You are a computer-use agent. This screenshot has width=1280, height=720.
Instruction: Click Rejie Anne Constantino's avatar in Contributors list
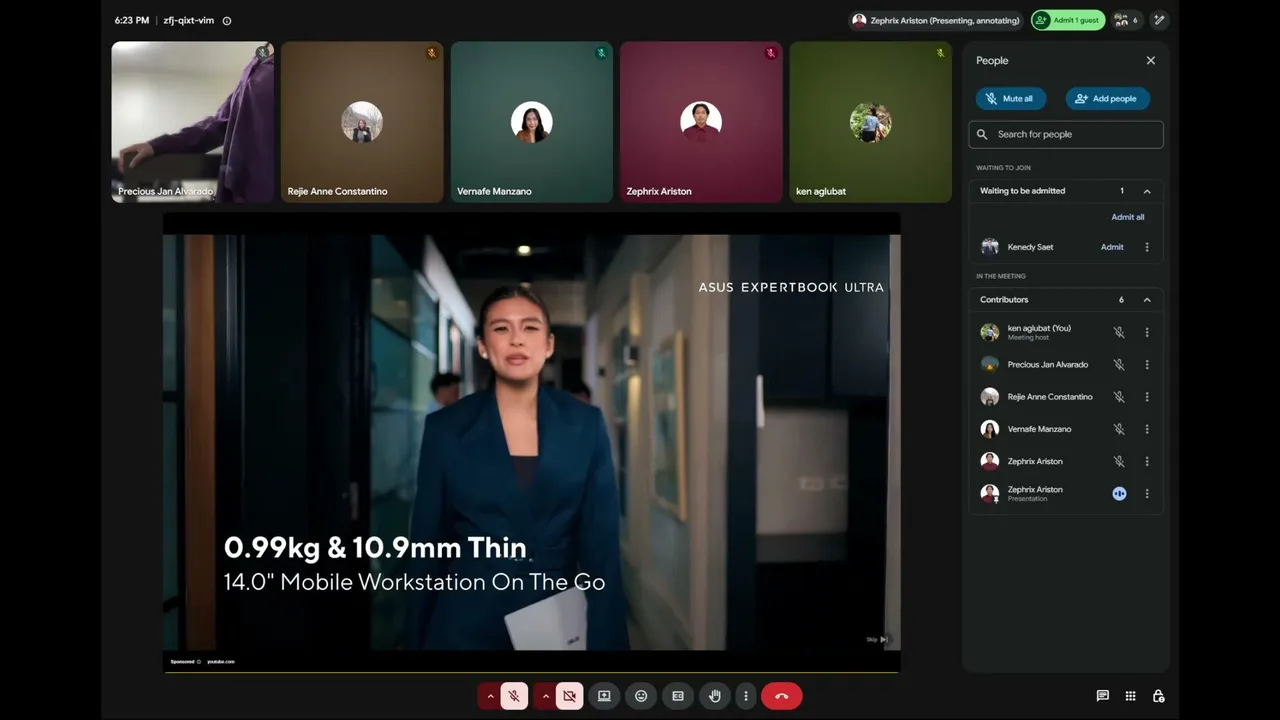(x=990, y=397)
